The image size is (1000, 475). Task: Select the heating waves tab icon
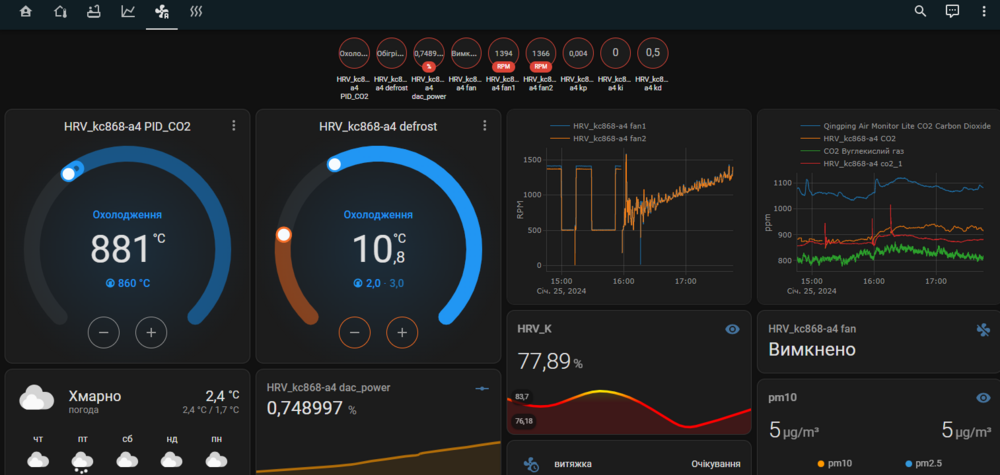click(x=196, y=11)
